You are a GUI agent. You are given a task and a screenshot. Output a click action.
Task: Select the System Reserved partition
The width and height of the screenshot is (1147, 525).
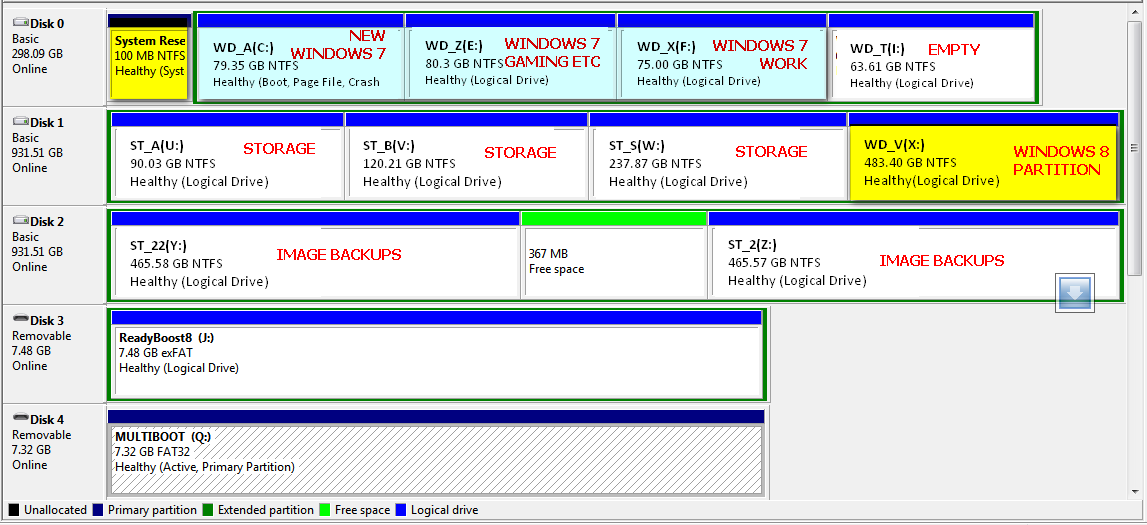[149, 64]
